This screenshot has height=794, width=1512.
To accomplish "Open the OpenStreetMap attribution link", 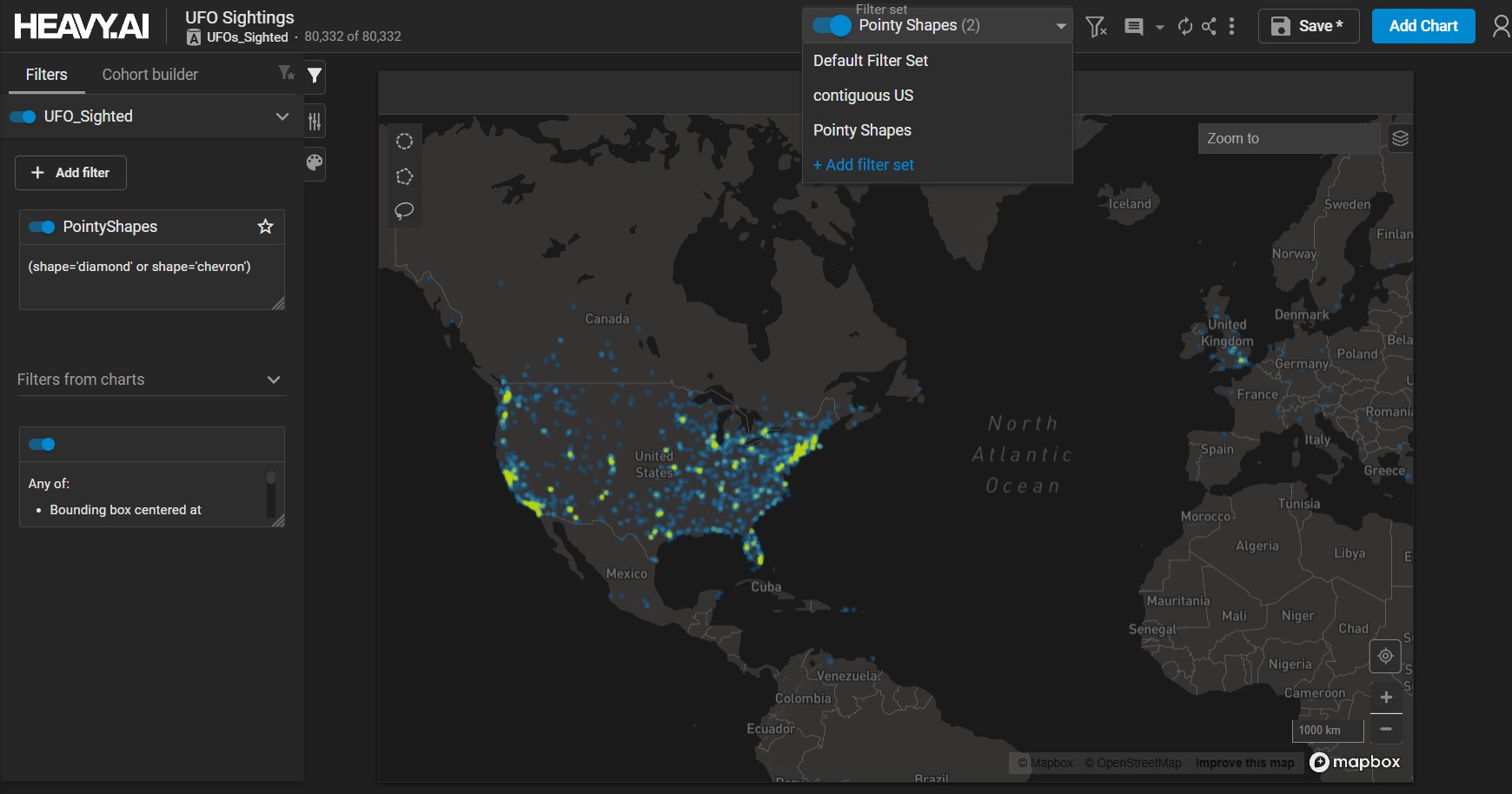I will tap(1133, 763).
